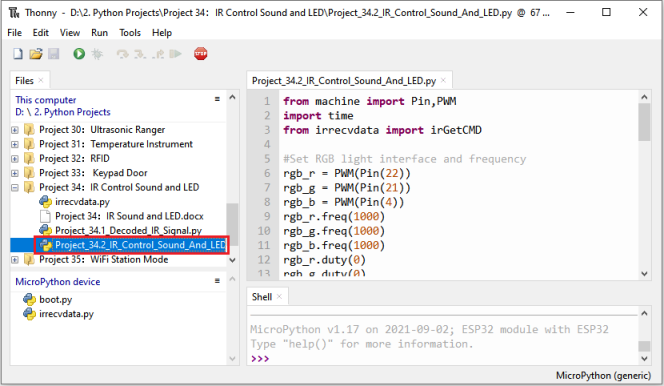This screenshot has height=386, width=664.
Task: Expand Project 33: Keypad Door folder
Action: pos(15,173)
